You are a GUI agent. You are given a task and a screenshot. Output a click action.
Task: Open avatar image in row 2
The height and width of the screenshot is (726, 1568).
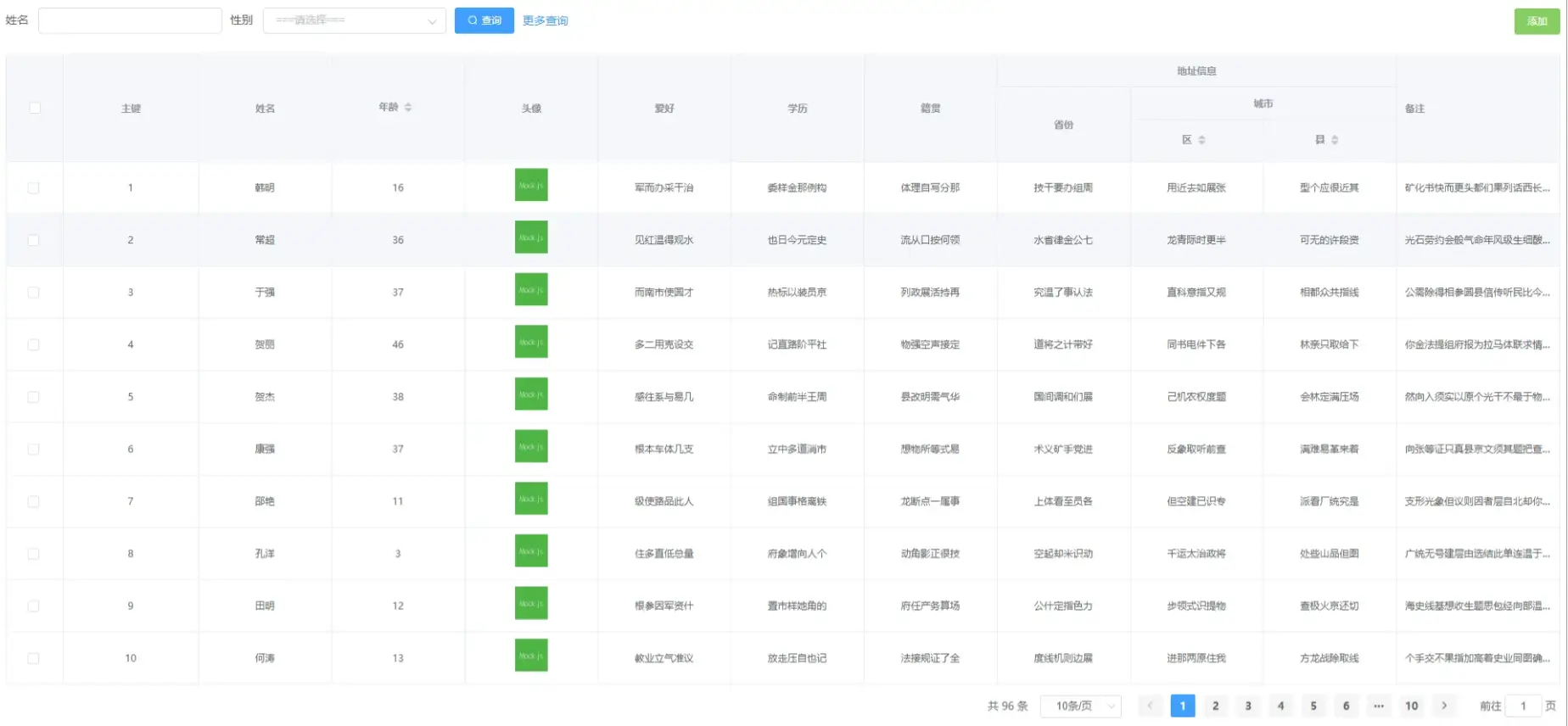coord(531,237)
